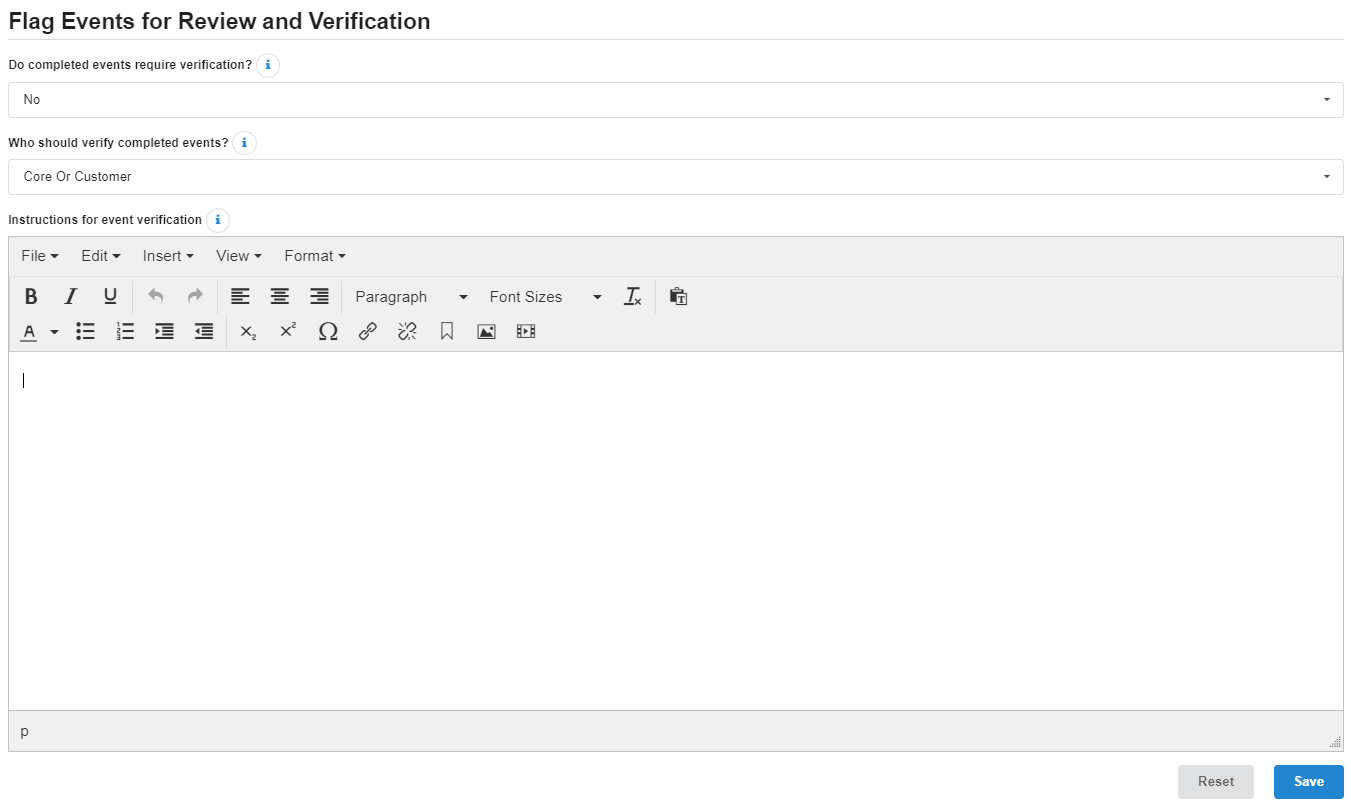1351x802 pixels.
Task: Toggle bold formatting in the editor
Action: 31,297
